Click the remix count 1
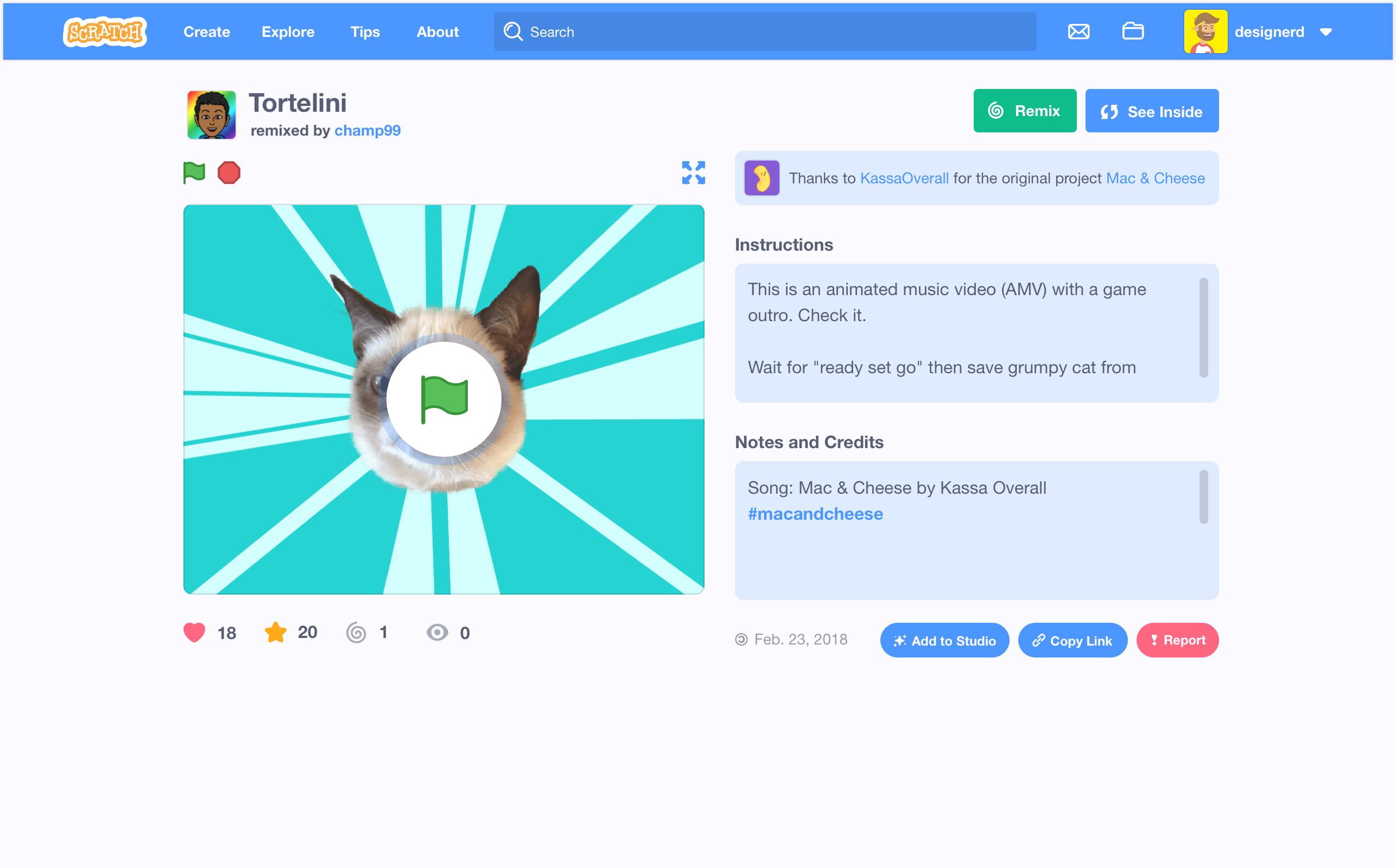 pos(384,633)
